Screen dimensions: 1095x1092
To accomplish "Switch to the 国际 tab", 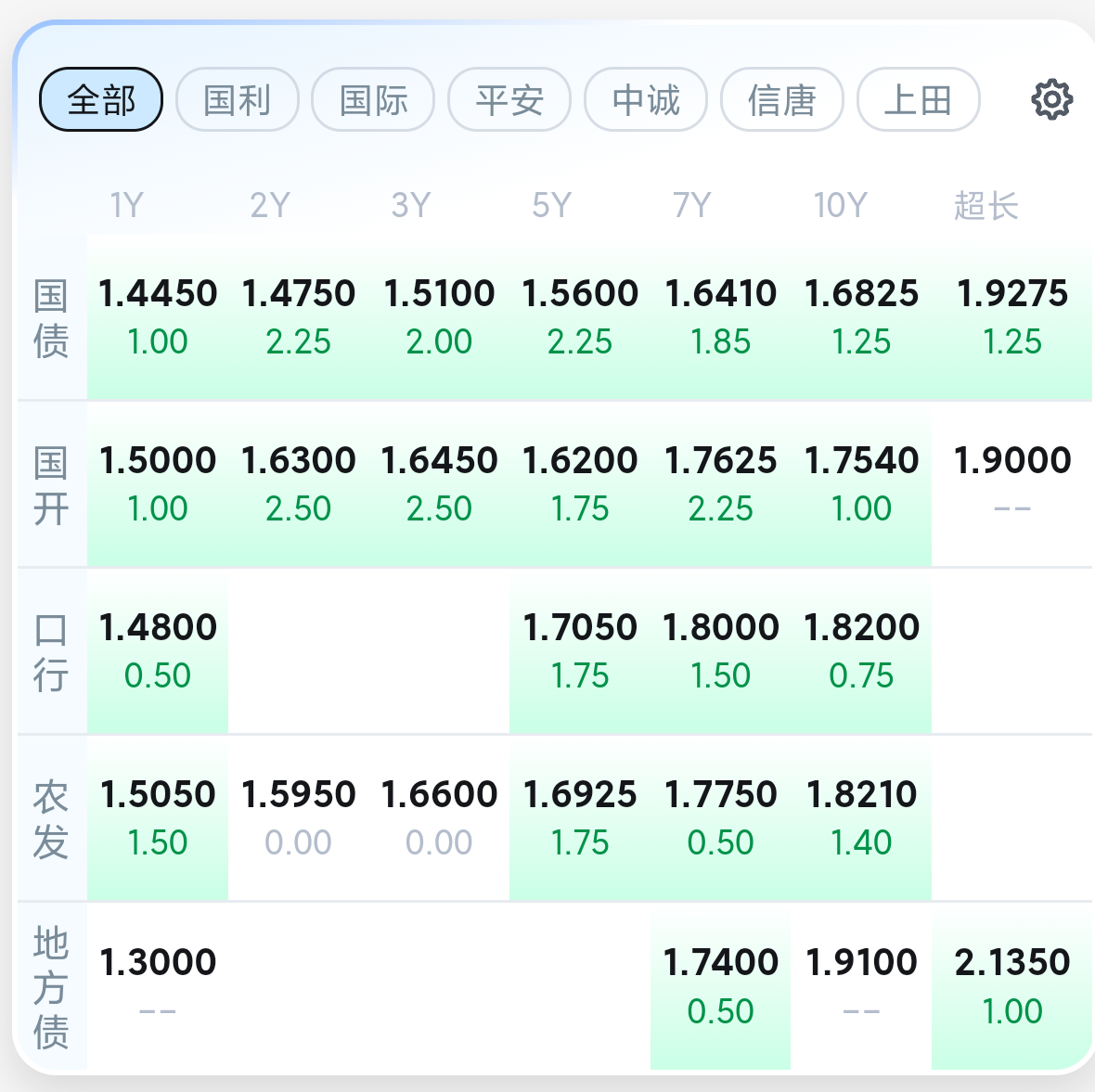I will (374, 100).
